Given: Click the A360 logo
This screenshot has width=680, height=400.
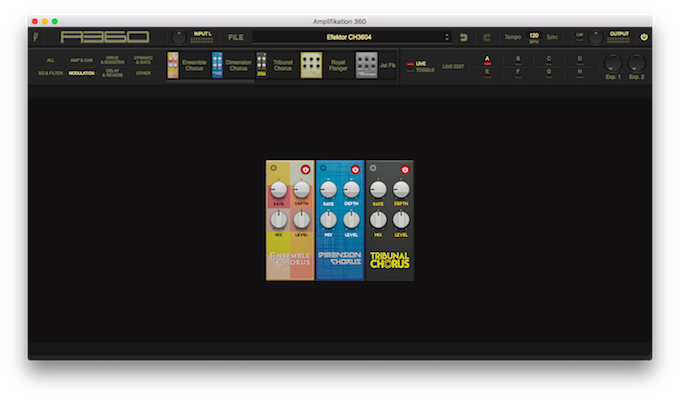Looking at the screenshot, I should [x=105, y=37].
